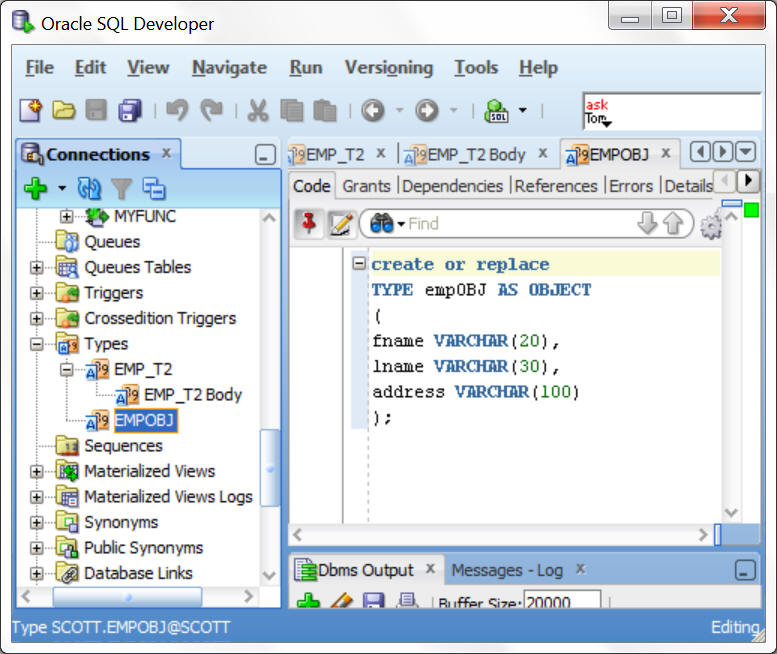Click the Find text input field
The width and height of the screenshot is (777, 654).
pyautogui.click(x=520, y=224)
